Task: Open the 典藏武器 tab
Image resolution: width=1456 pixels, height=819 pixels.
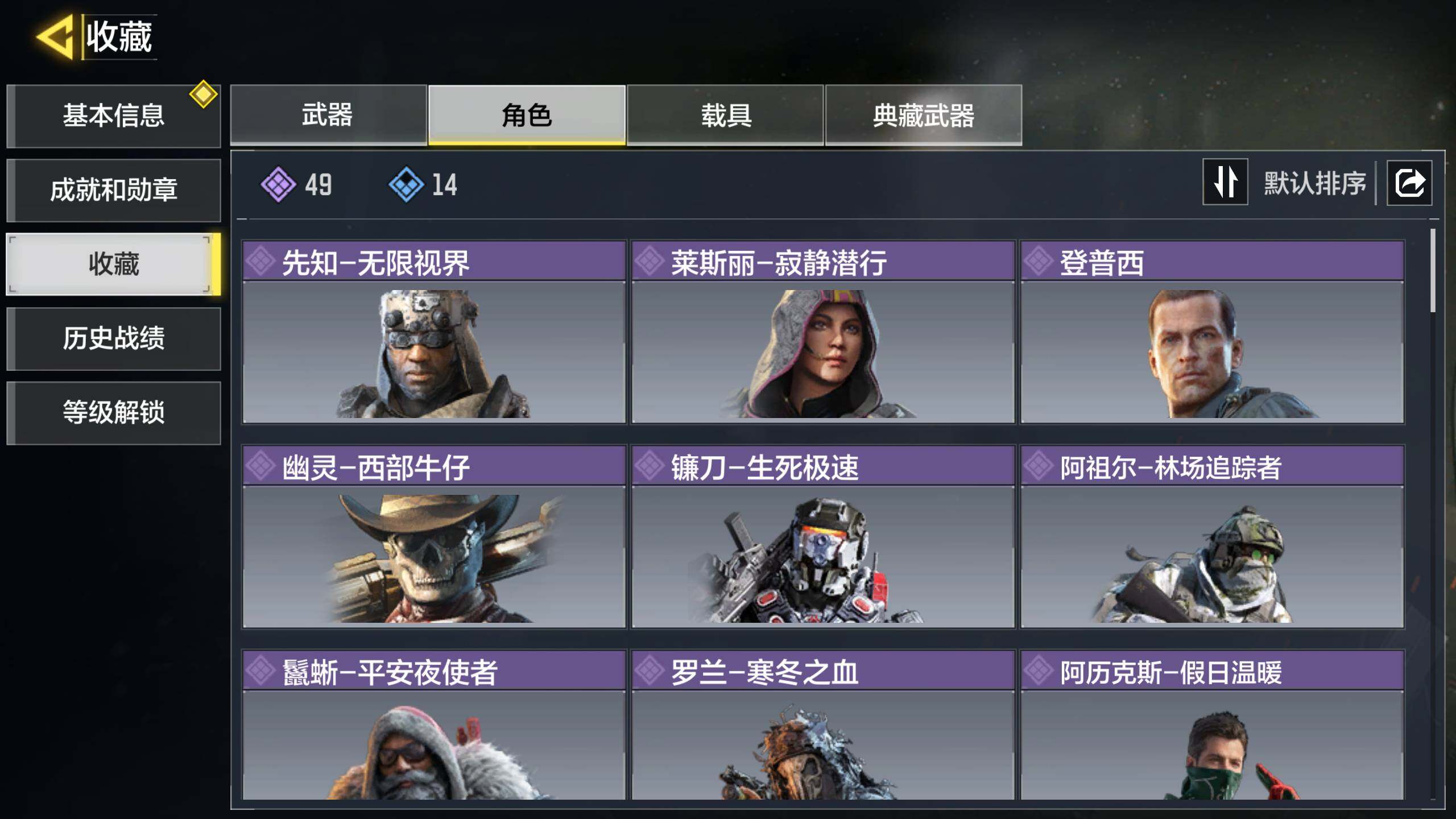Action: [924, 115]
